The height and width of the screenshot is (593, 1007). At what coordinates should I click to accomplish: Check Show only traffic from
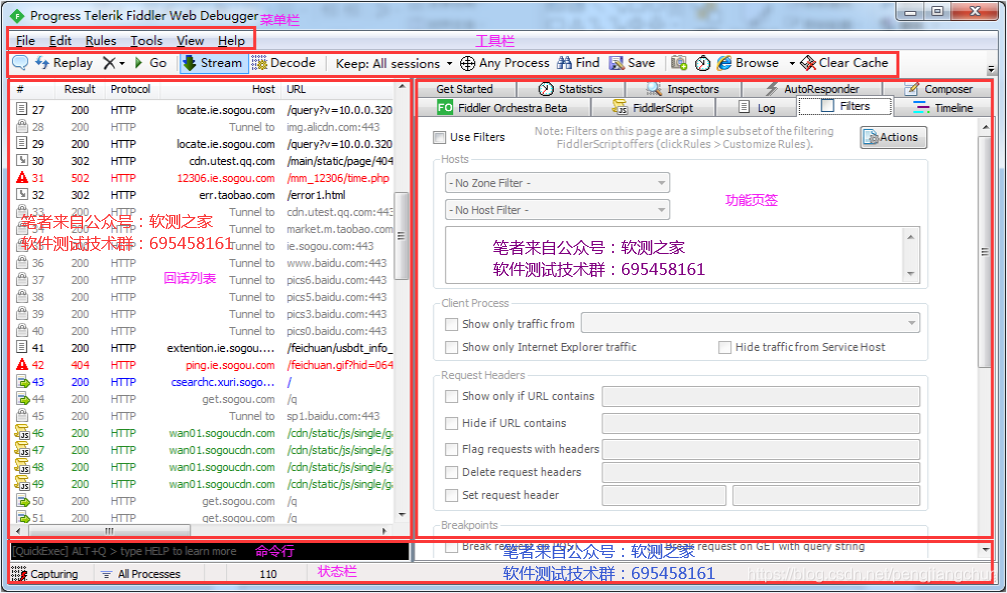coord(451,324)
